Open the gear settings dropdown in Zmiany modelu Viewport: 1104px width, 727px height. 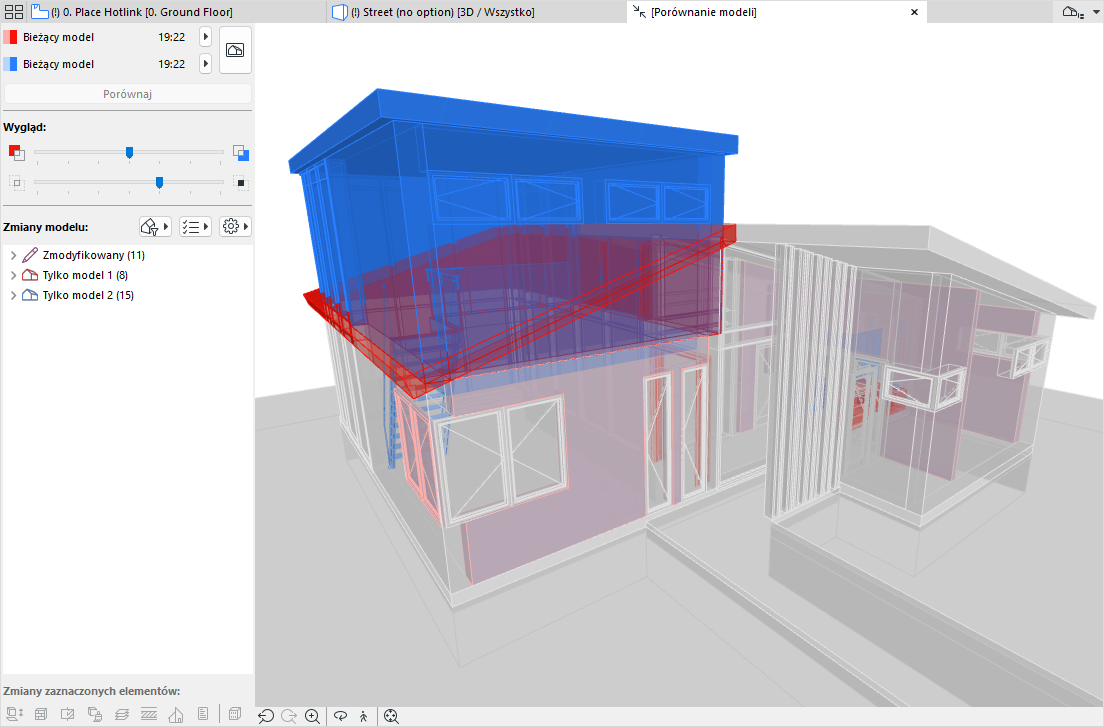[x=235, y=227]
